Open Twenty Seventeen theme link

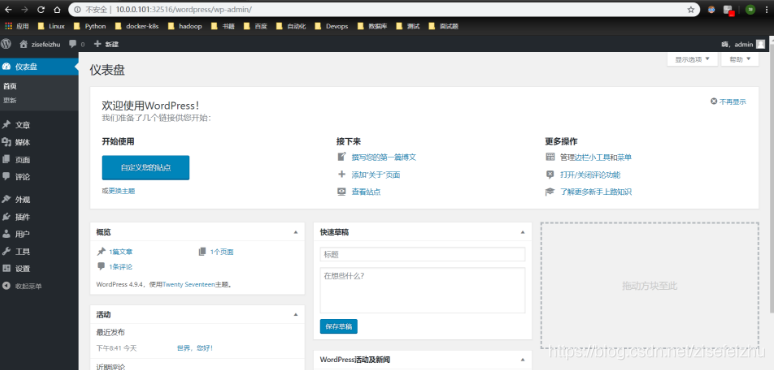coord(189,285)
